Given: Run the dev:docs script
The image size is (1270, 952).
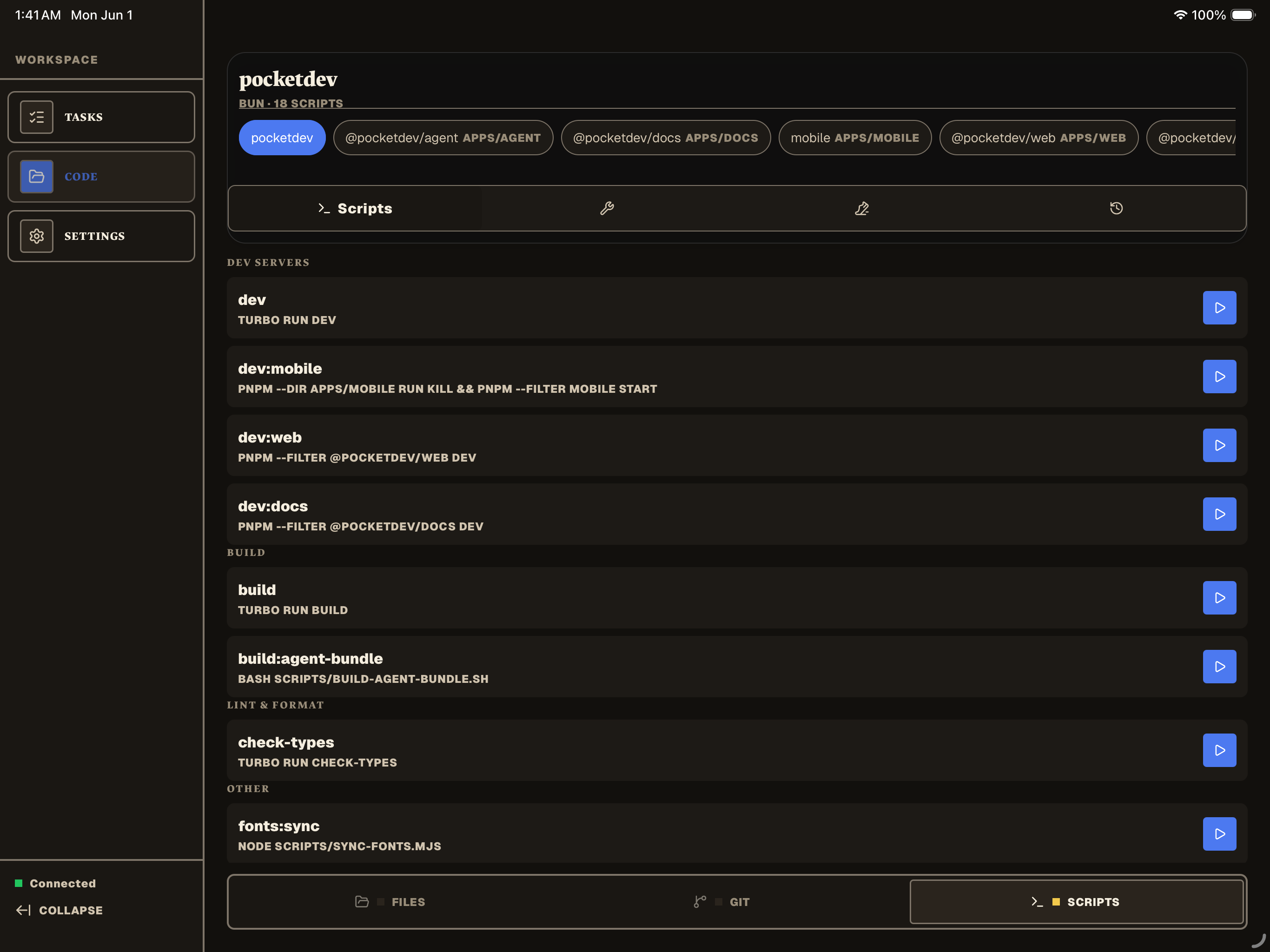Looking at the screenshot, I should [1219, 514].
